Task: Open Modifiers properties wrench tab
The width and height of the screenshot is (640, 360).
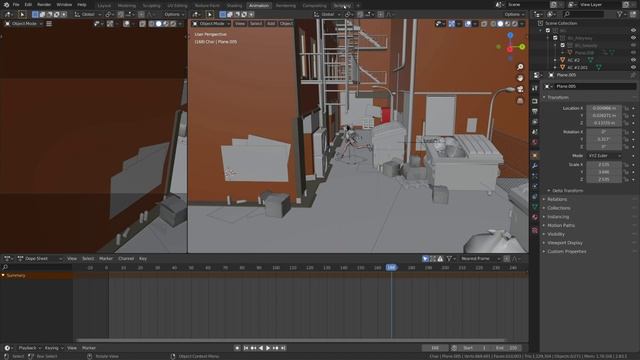Action: tap(535, 166)
